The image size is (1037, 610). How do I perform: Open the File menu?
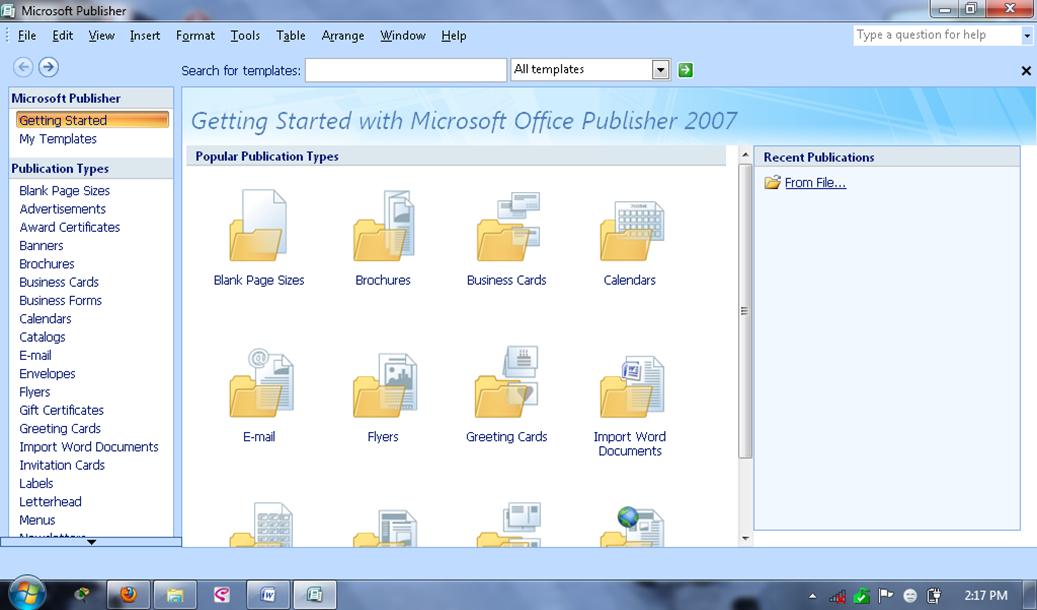point(26,36)
